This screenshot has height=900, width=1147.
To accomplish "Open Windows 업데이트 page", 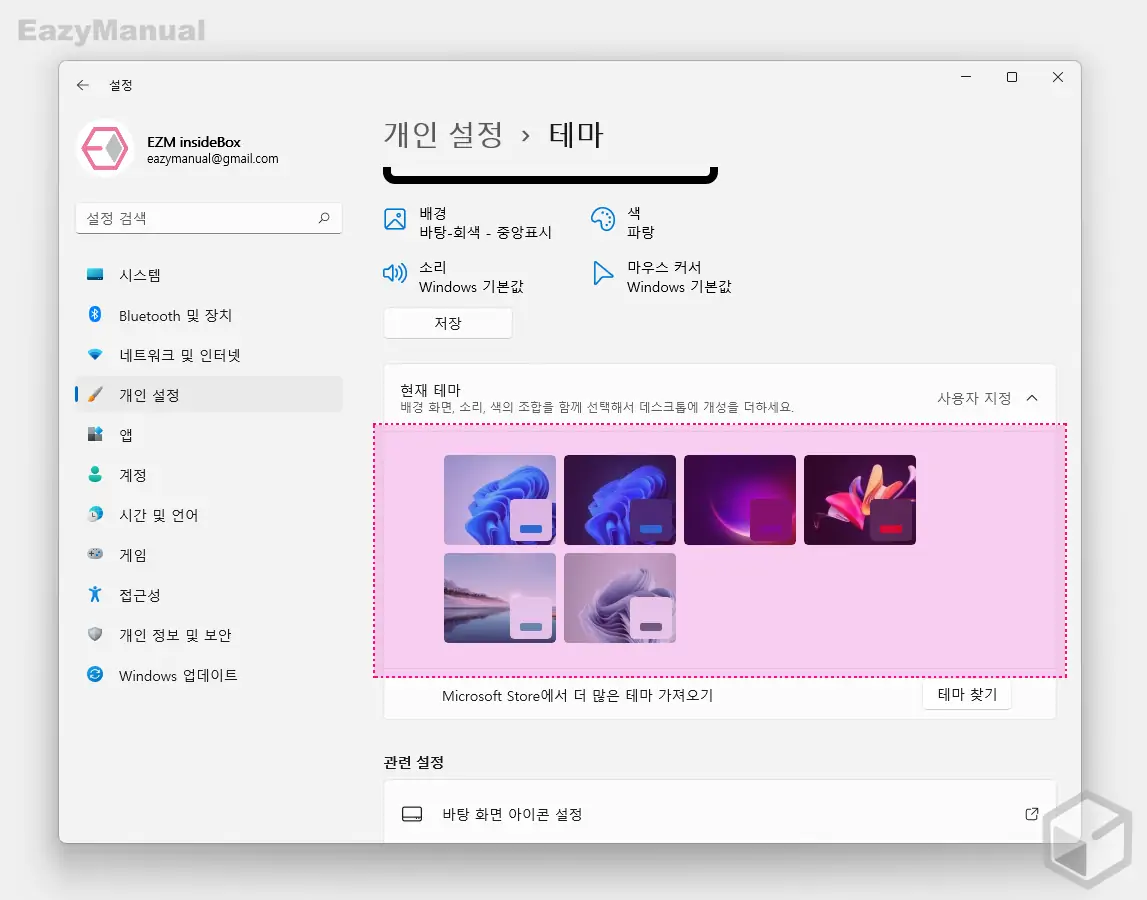I will pyautogui.click(x=208, y=675).
